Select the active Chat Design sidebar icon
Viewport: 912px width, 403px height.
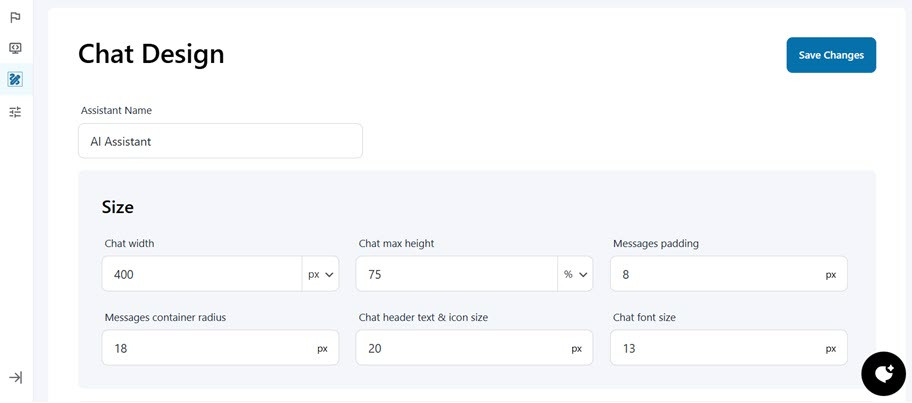click(x=15, y=79)
